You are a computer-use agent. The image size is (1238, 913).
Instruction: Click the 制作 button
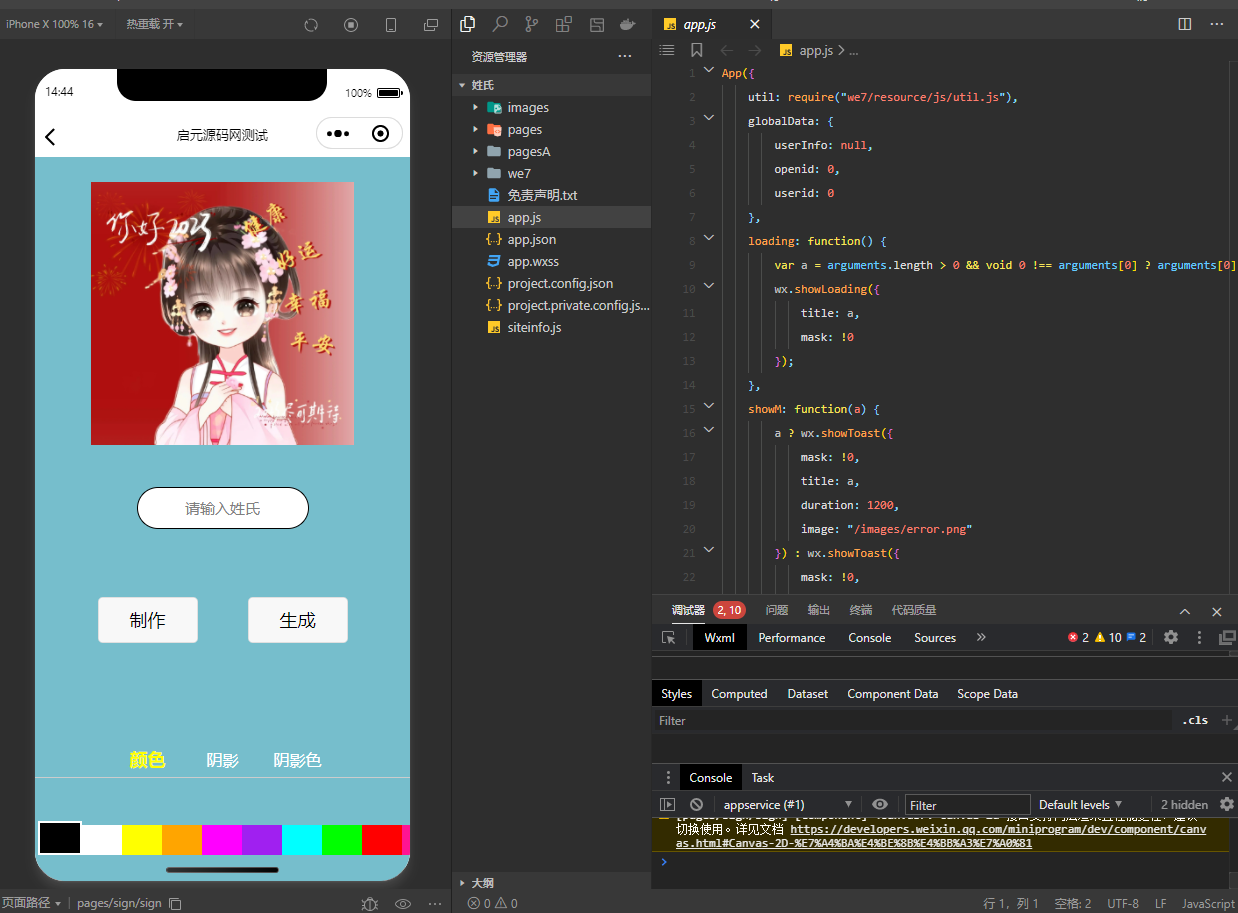[148, 620]
